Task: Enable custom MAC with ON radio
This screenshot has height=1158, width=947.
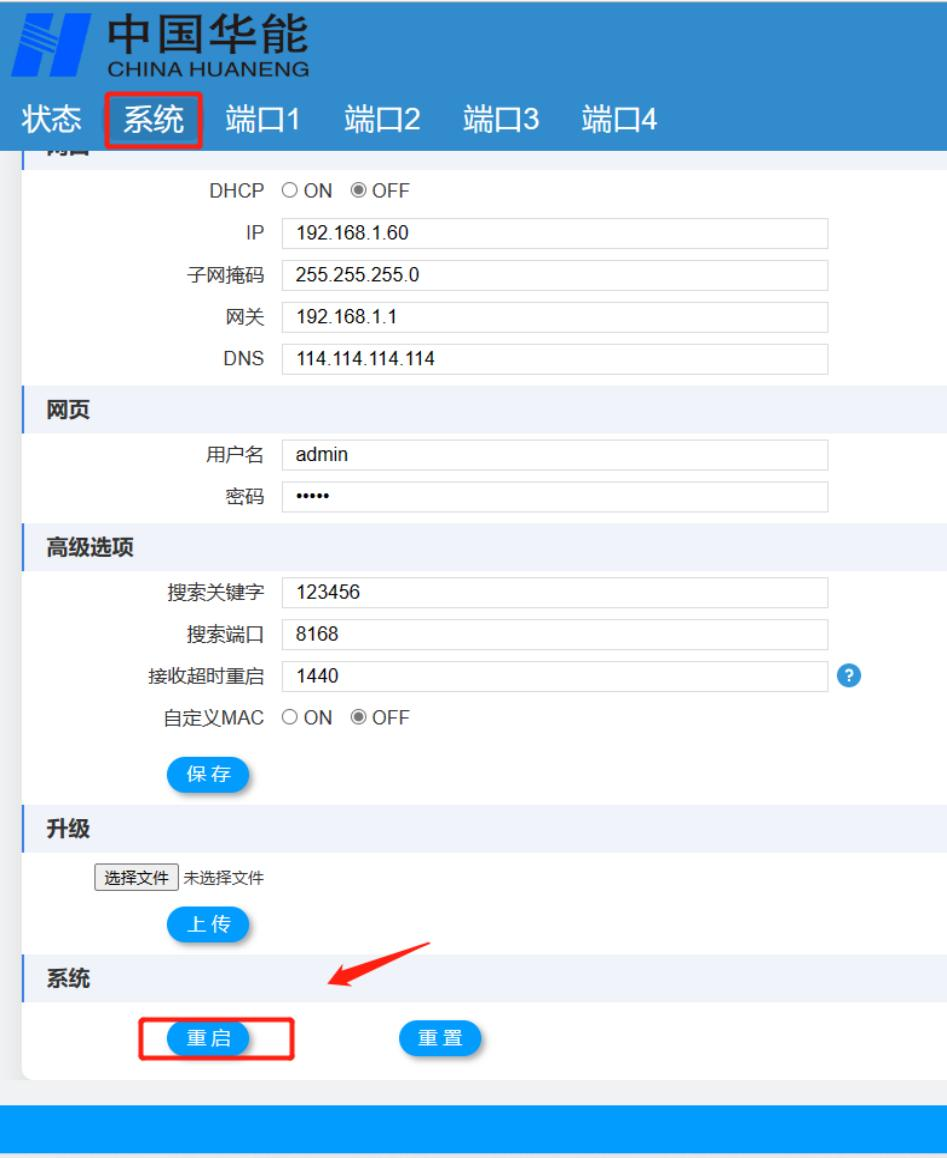Action: (x=288, y=717)
